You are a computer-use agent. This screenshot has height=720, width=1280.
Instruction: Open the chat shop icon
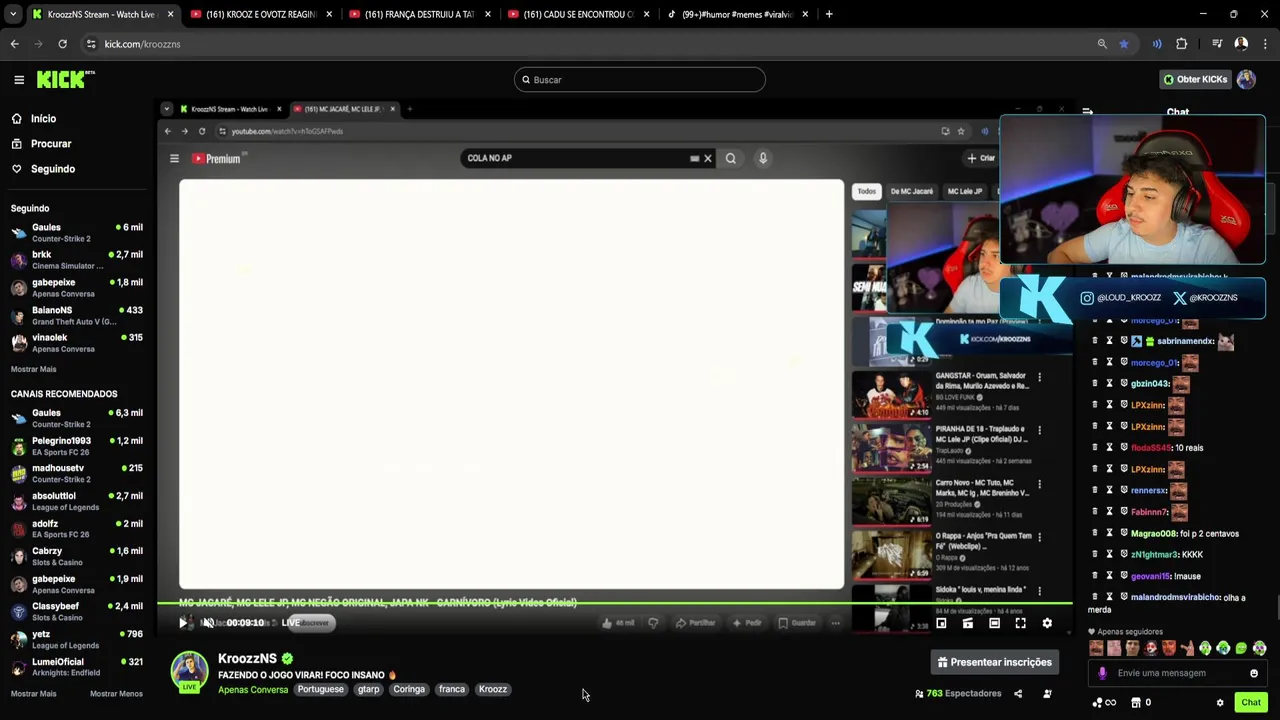click(1136, 703)
